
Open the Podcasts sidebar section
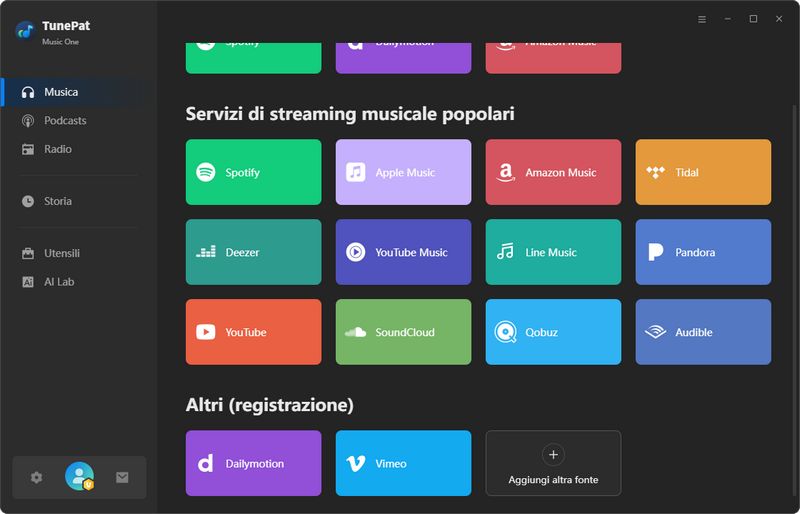(x=79, y=120)
